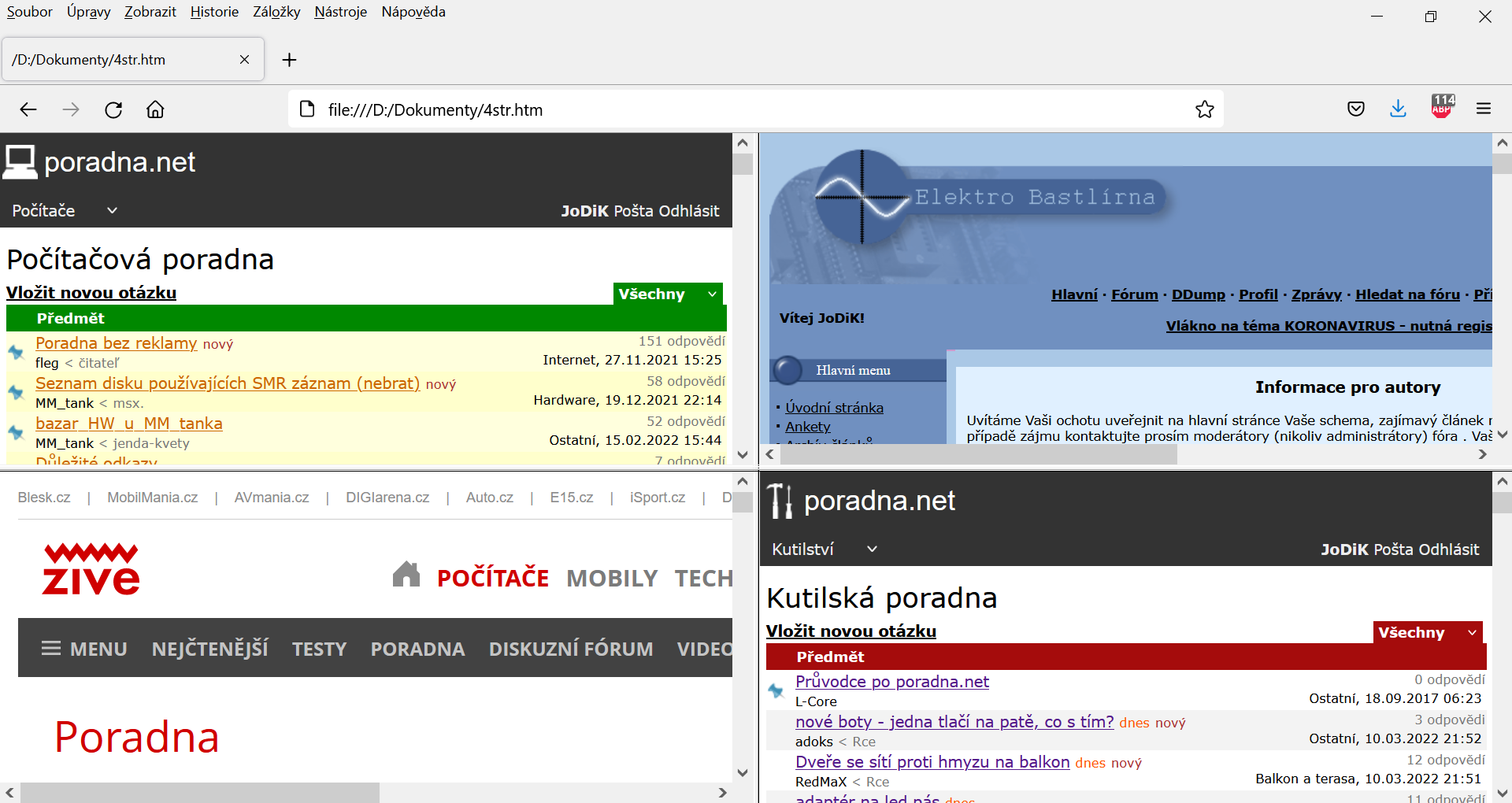Click the pin icon beside Seznam disku SMR
This screenshot has height=803, width=1512.
click(16, 392)
